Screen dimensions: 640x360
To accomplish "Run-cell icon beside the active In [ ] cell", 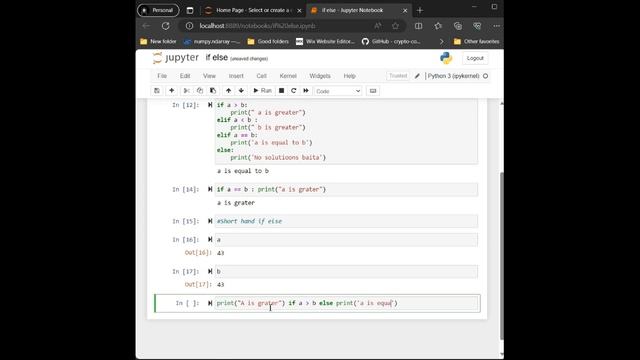I will click(x=210, y=303).
